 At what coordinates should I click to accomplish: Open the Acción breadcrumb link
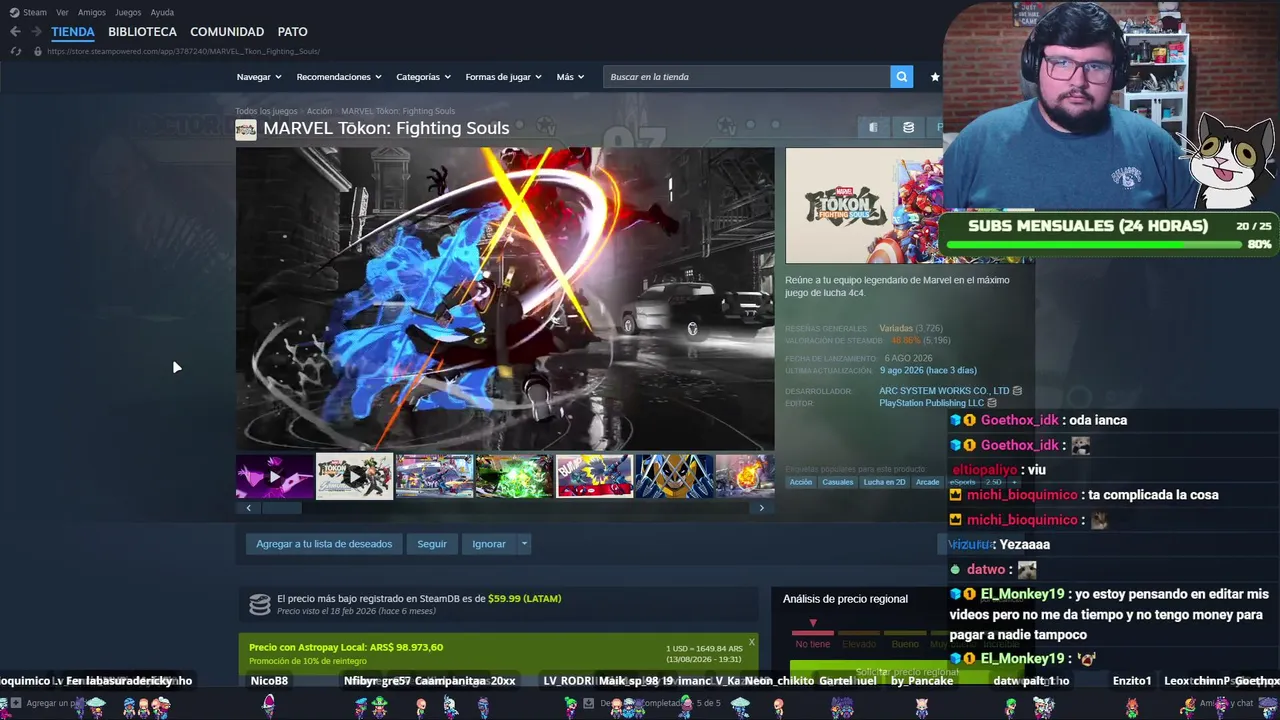[319, 111]
